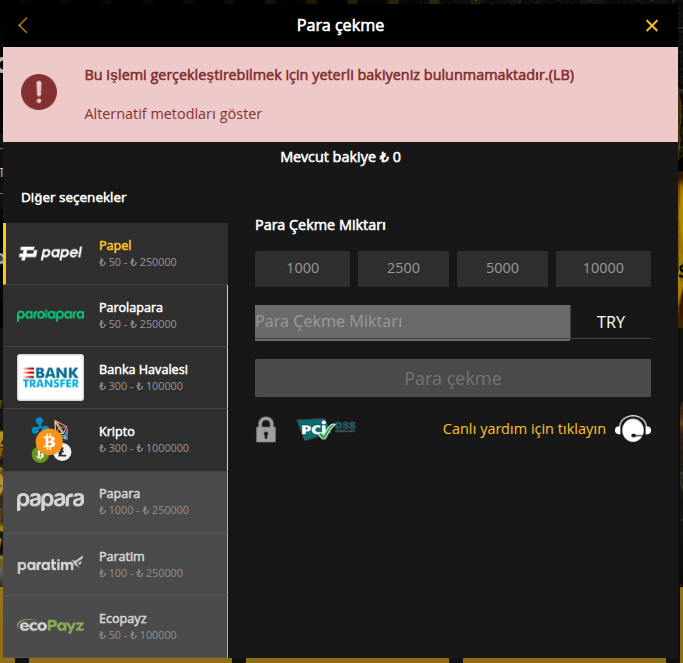Go back using the yellow arrow
Screen dimensions: 683x663
coord(23,25)
